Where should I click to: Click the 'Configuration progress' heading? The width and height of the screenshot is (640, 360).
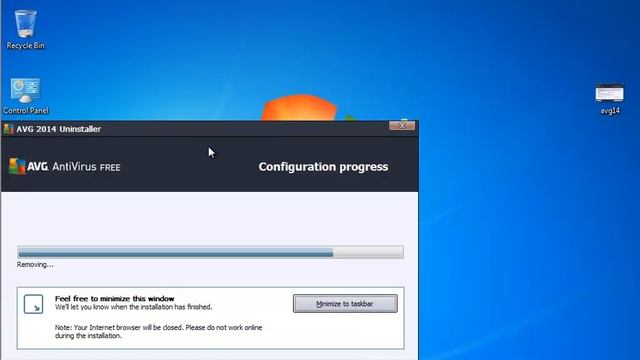323,167
